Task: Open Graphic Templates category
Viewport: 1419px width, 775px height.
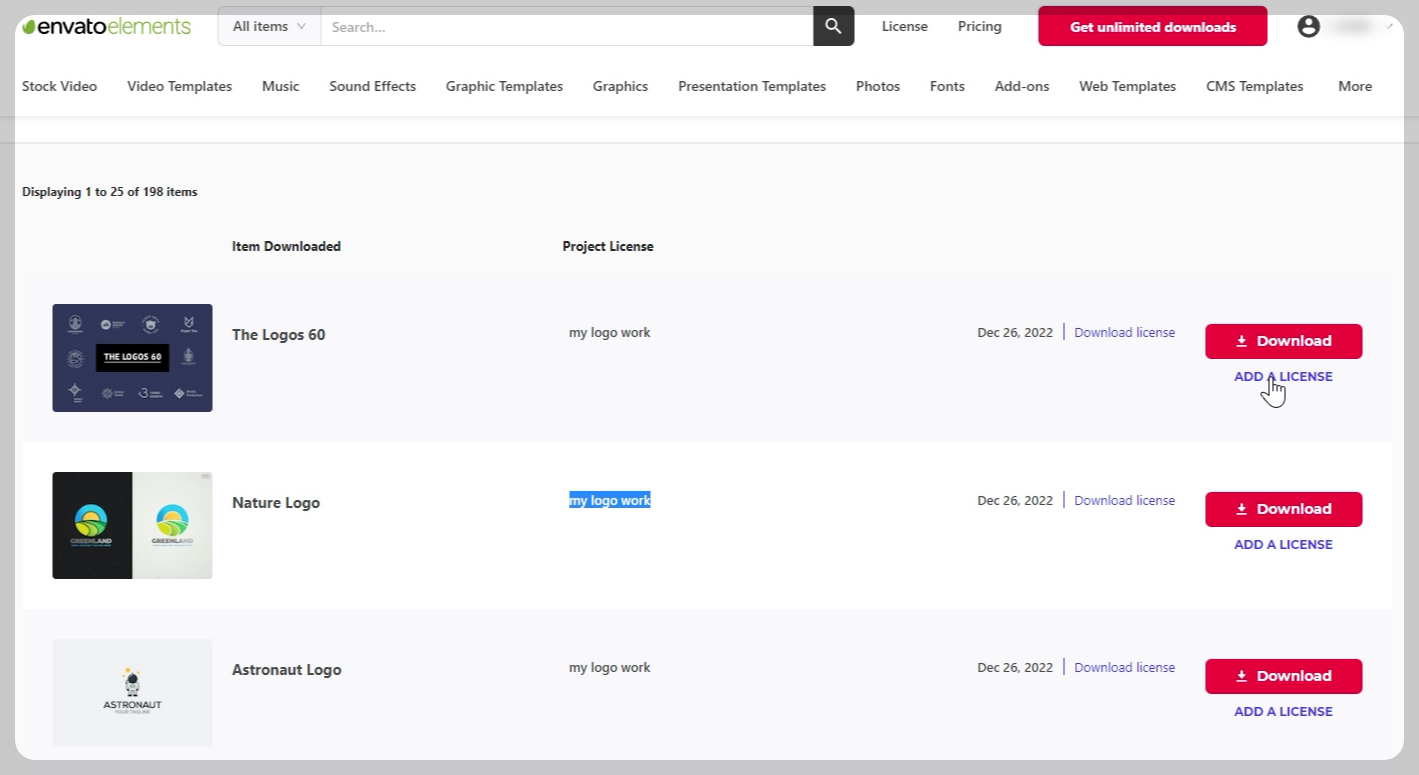Action: click(x=505, y=86)
